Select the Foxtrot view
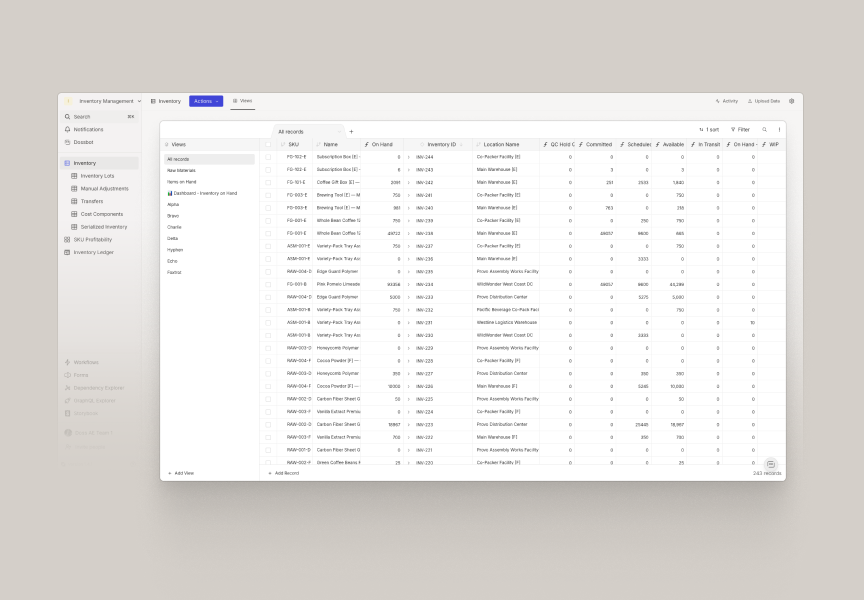864x600 pixels. 209,272
